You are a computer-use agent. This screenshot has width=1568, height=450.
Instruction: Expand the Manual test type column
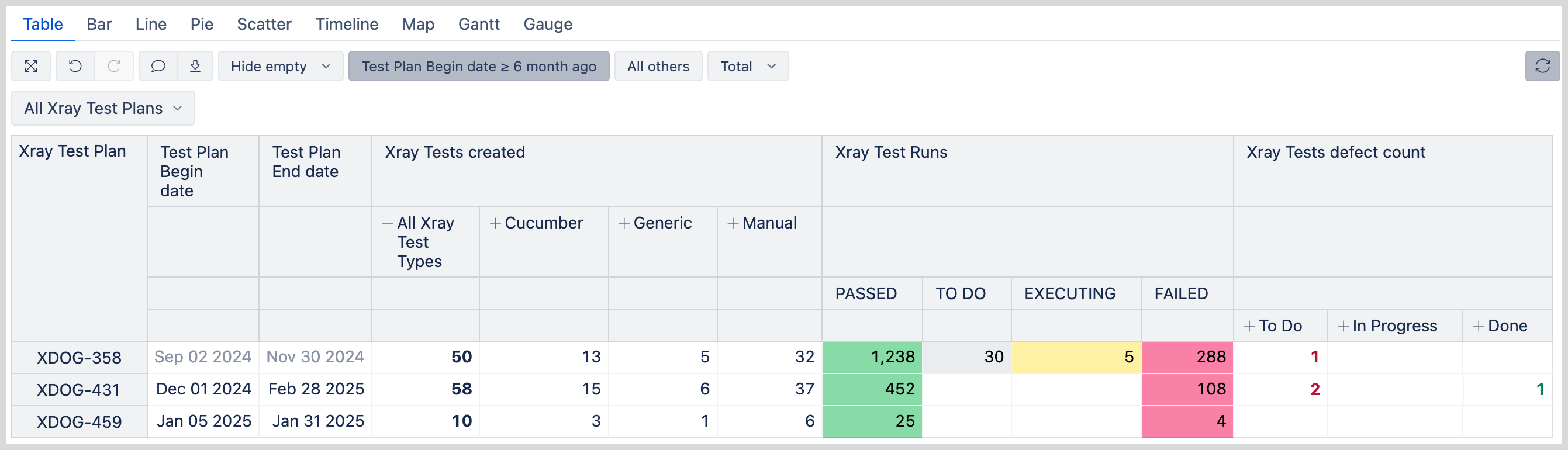click(x=733, y=224)
